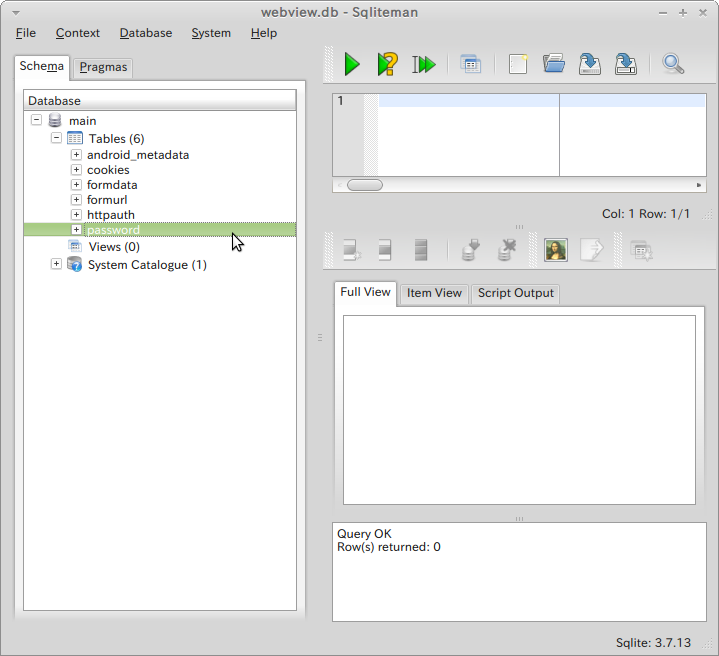719x656 pixels.
Task: Run SQL with the green play icon
Action: (x=352, y=64)
